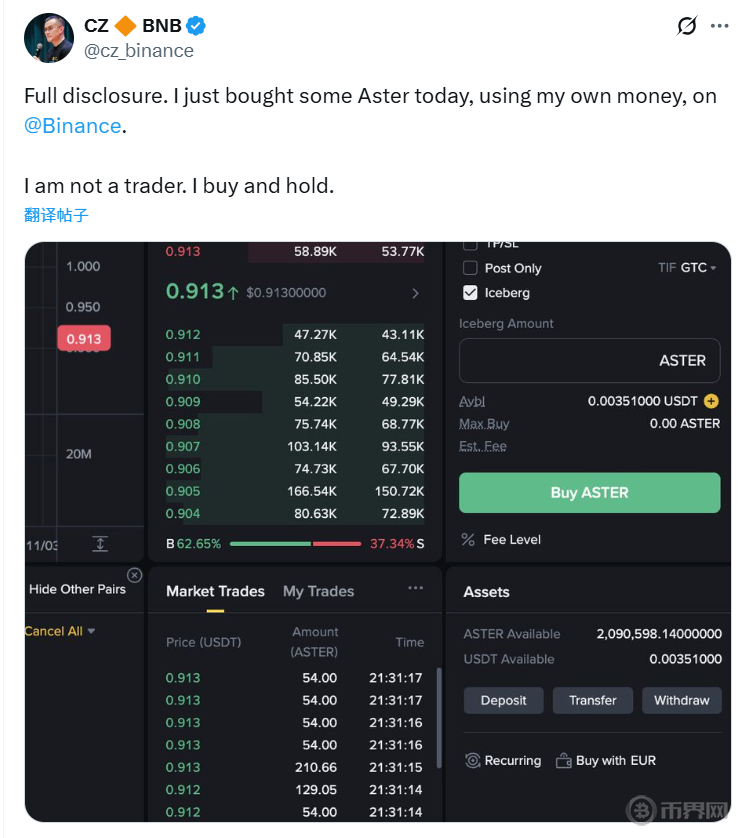The width and height of the screenshot is (739, 838).
Task: Click the yellow plus add-USDT icon
Action: [711, 401]
